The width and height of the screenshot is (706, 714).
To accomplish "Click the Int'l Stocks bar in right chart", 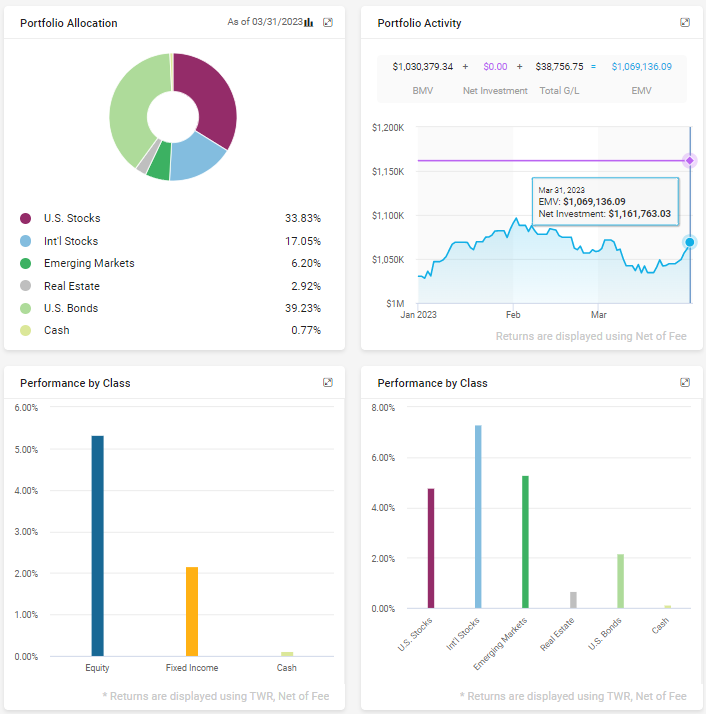I will pyautogui.click(x=478, y=516).
